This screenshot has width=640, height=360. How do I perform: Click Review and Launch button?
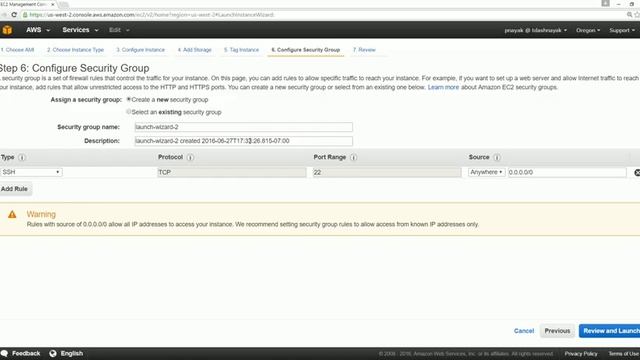tap(609, 331)
